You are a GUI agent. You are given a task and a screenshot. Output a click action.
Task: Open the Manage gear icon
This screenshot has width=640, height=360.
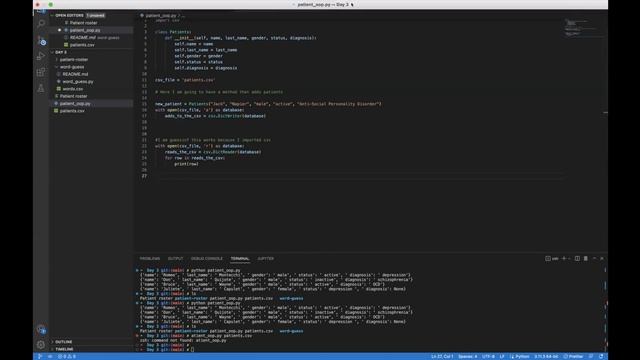[x=41, y=345]
